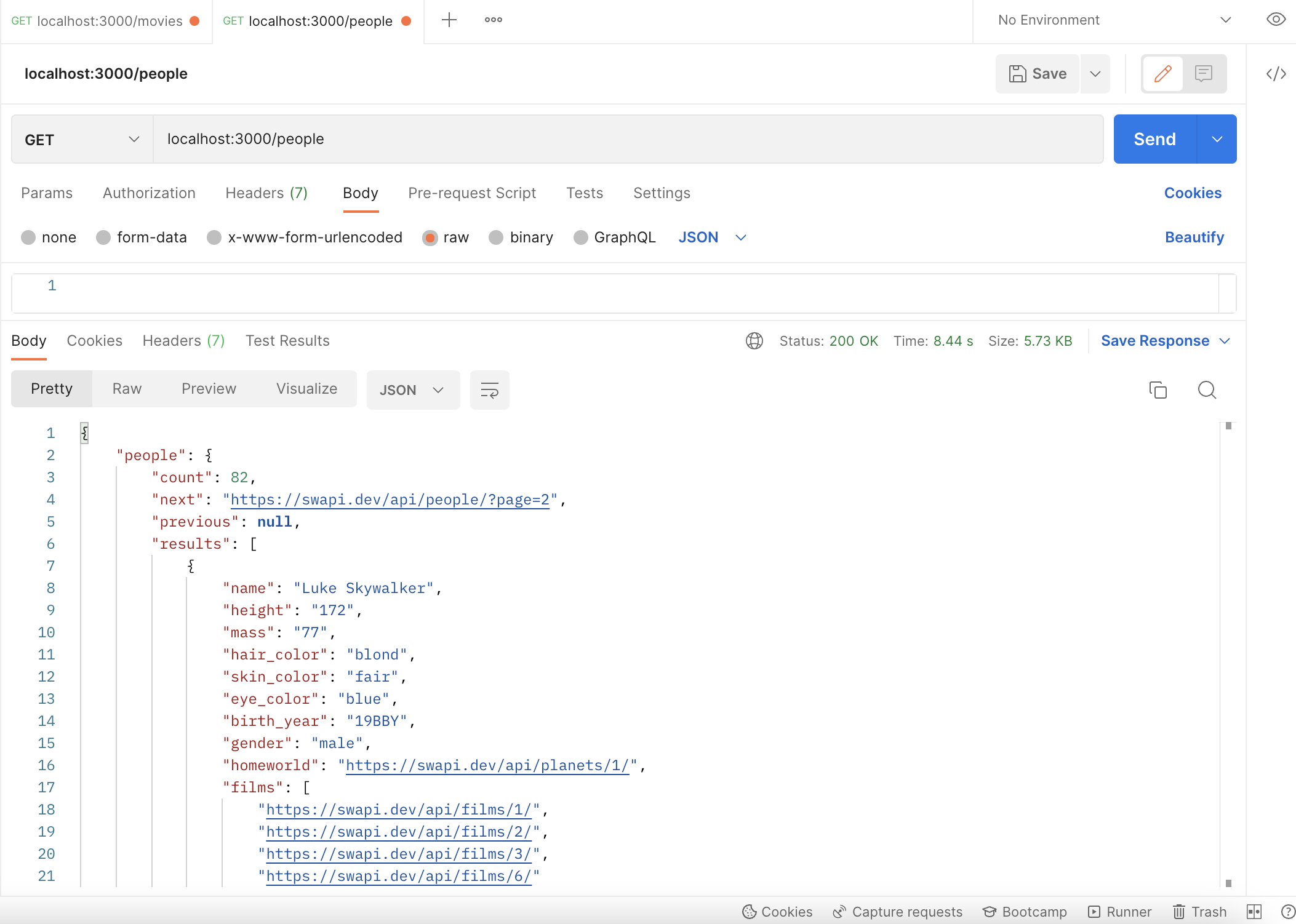Switch to the Authorization request tab
Screen dimensions: 1296x924
click(149, 193)
